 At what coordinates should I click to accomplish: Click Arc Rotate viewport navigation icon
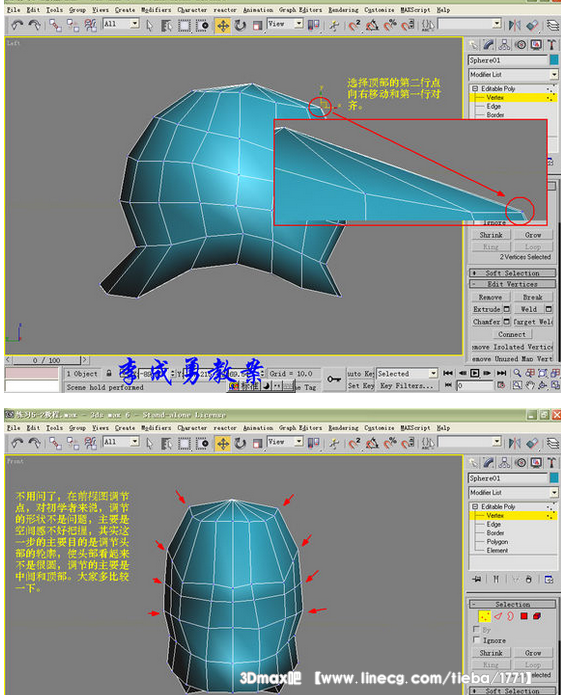[x=543, y=386]
